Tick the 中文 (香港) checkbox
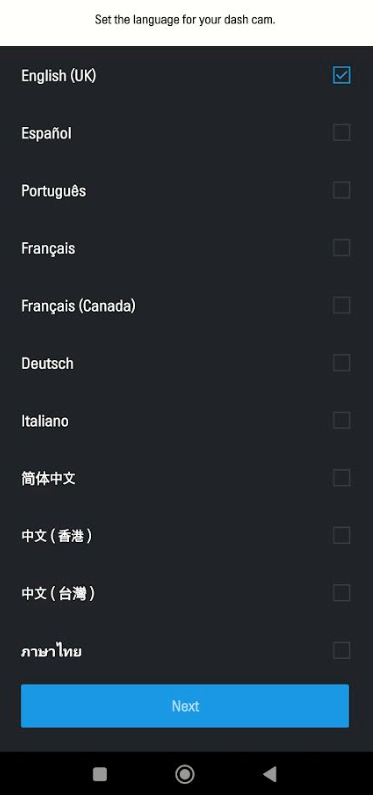The width and height of the screenshot is (373, 795). 342,535
